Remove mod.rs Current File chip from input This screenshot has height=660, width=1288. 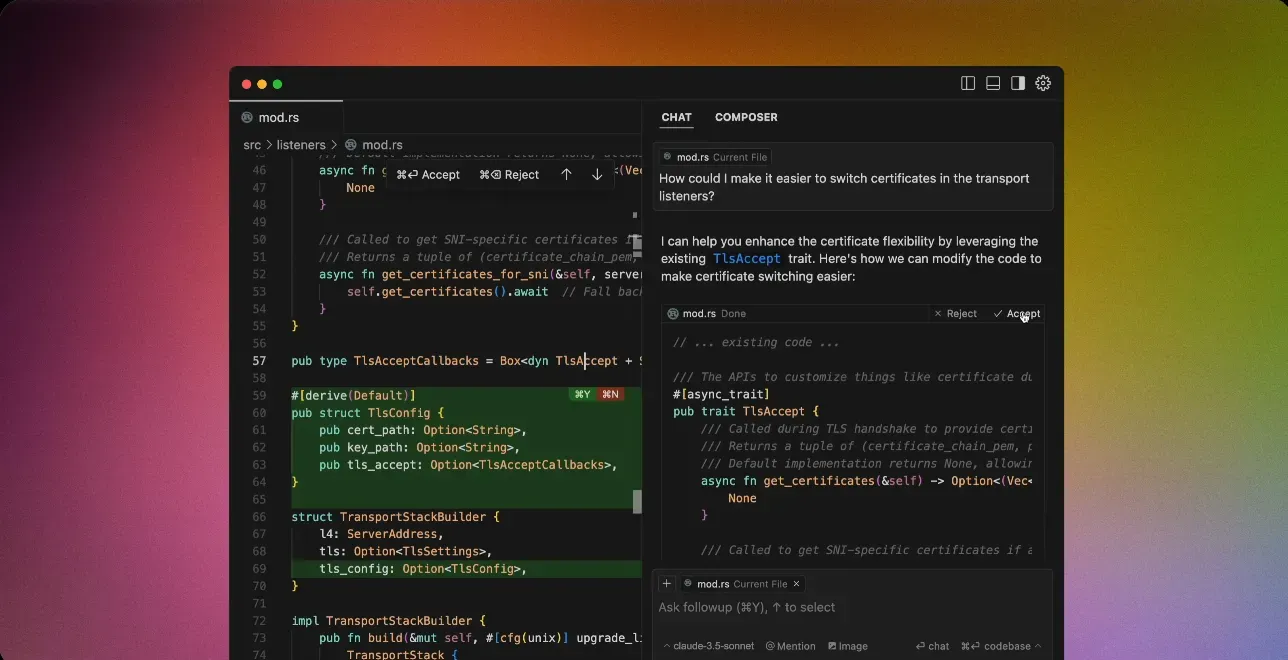pos(797,584)
